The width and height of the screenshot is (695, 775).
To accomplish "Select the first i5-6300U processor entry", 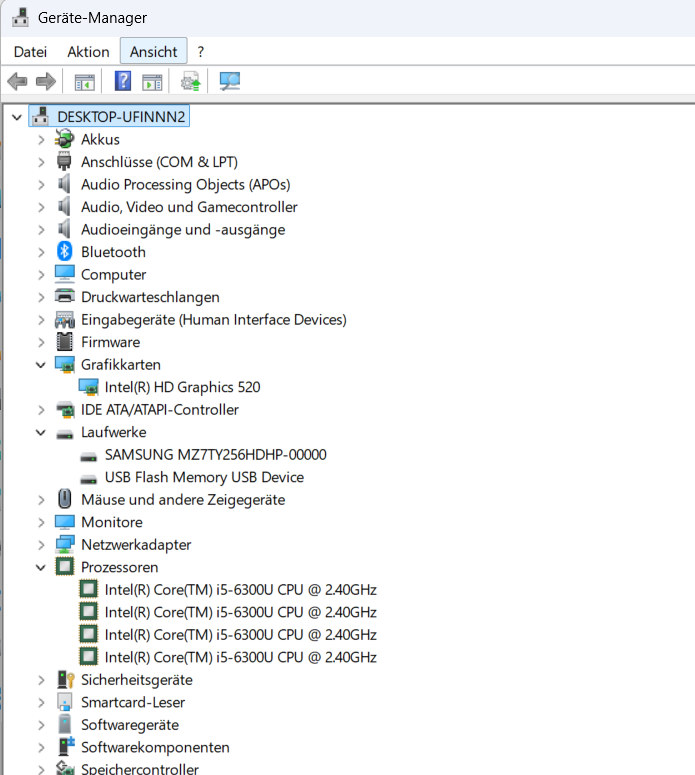I will (x=241, y=590).
